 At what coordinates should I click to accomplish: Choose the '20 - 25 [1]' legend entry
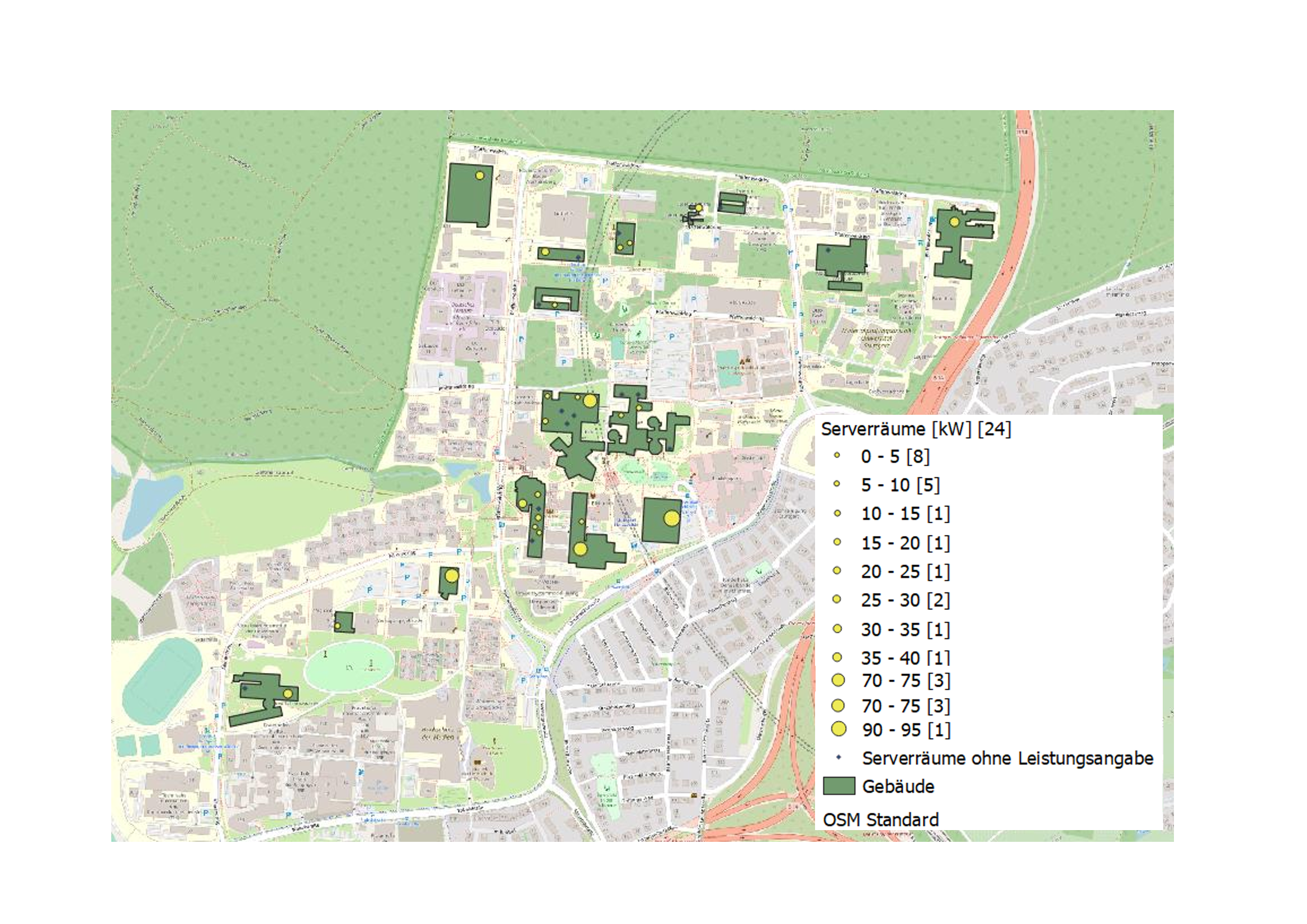[905, 572]
